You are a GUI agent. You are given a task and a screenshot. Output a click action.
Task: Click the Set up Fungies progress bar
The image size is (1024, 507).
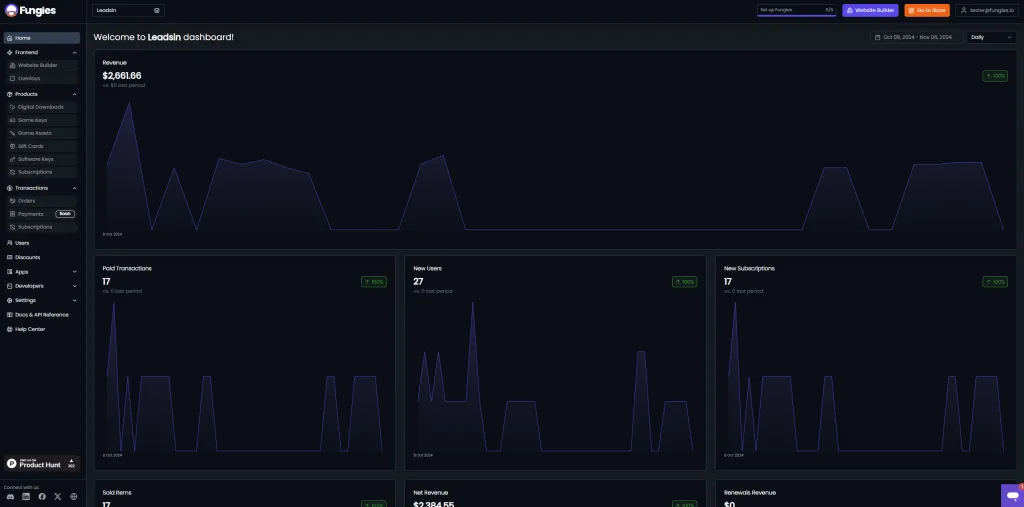pos(797,10)
